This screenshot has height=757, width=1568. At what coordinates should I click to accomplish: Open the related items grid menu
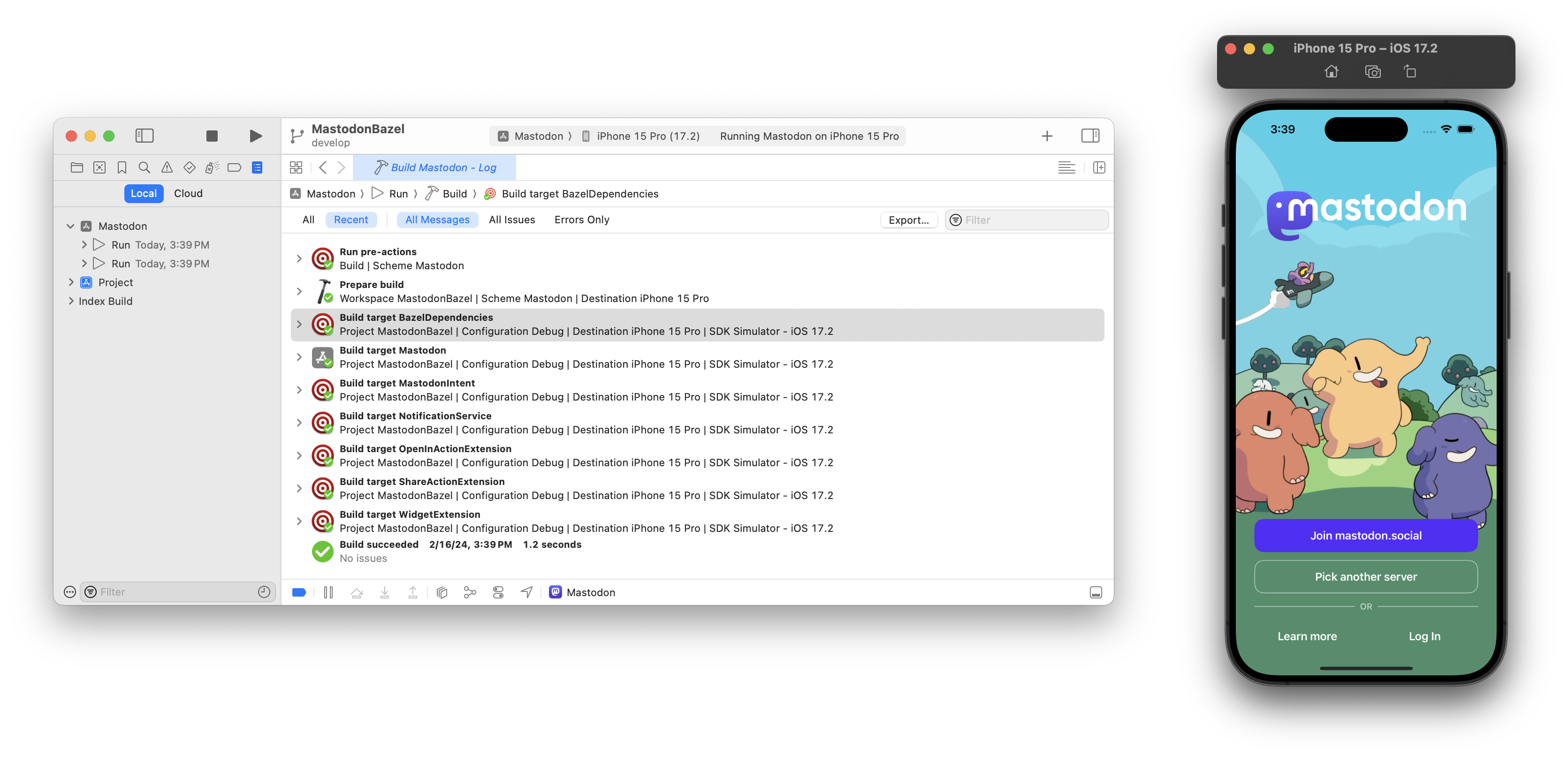[x=296, y=167]
